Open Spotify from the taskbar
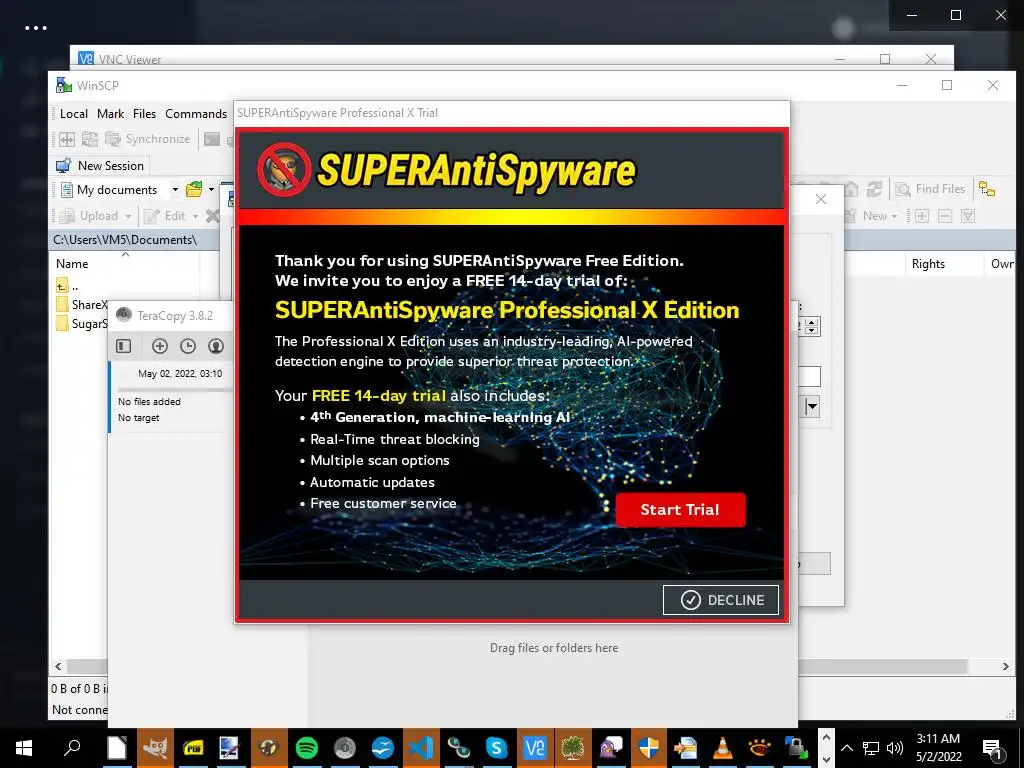This screenshot has height=768, width=1024. coord(307,748)
